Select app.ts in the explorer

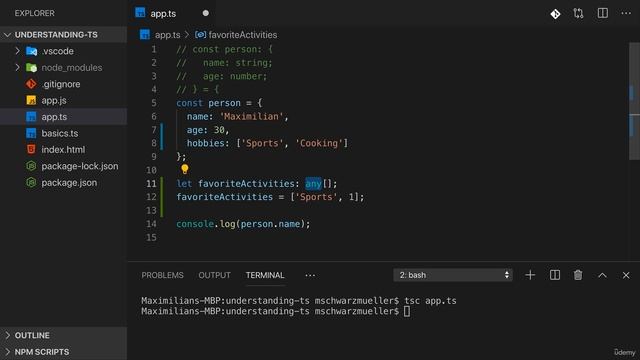tap(63, 117)
